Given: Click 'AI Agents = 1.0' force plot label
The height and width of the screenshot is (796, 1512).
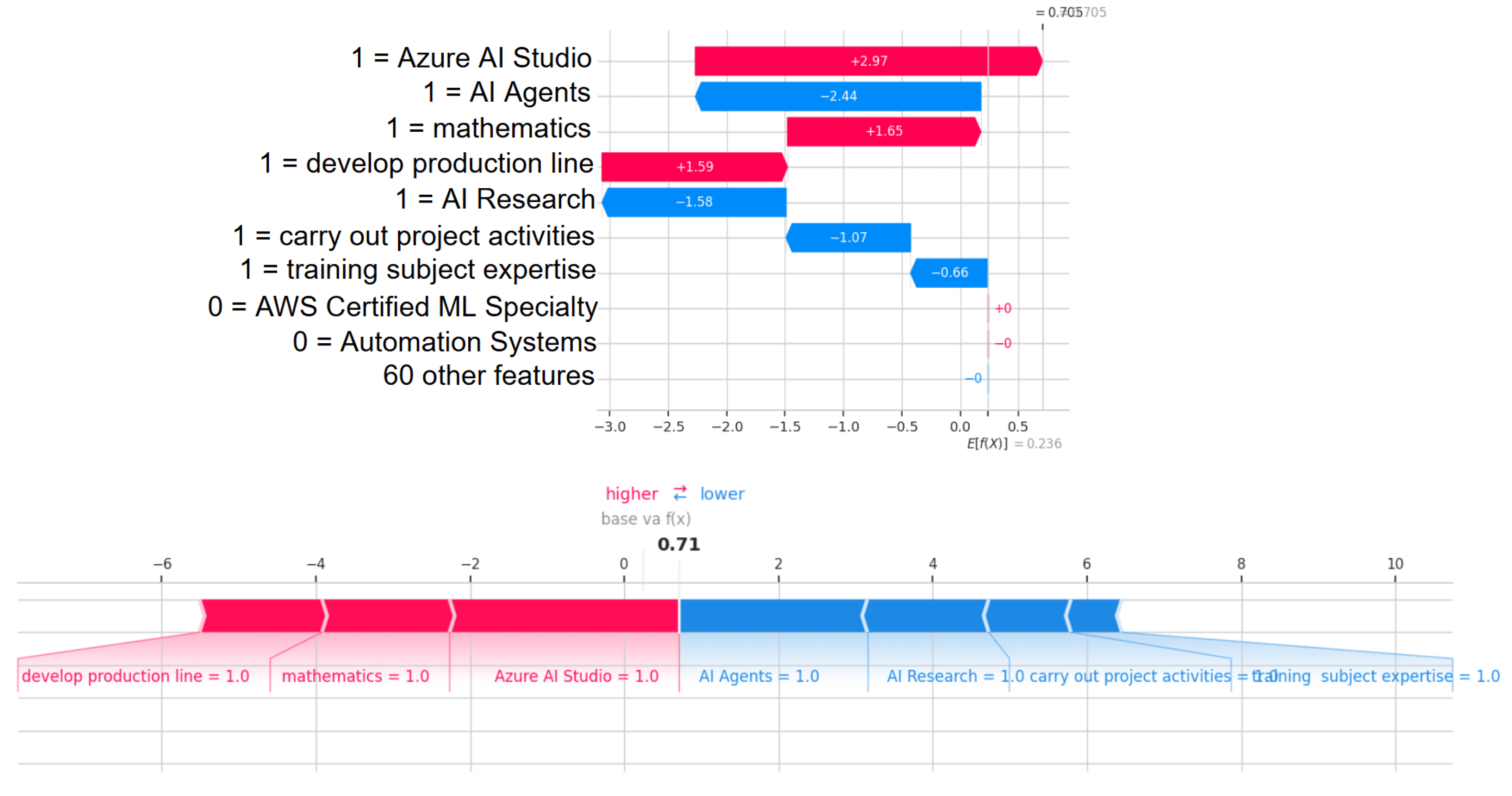Looking at the screenshot, I should click(x=758, y=676).
